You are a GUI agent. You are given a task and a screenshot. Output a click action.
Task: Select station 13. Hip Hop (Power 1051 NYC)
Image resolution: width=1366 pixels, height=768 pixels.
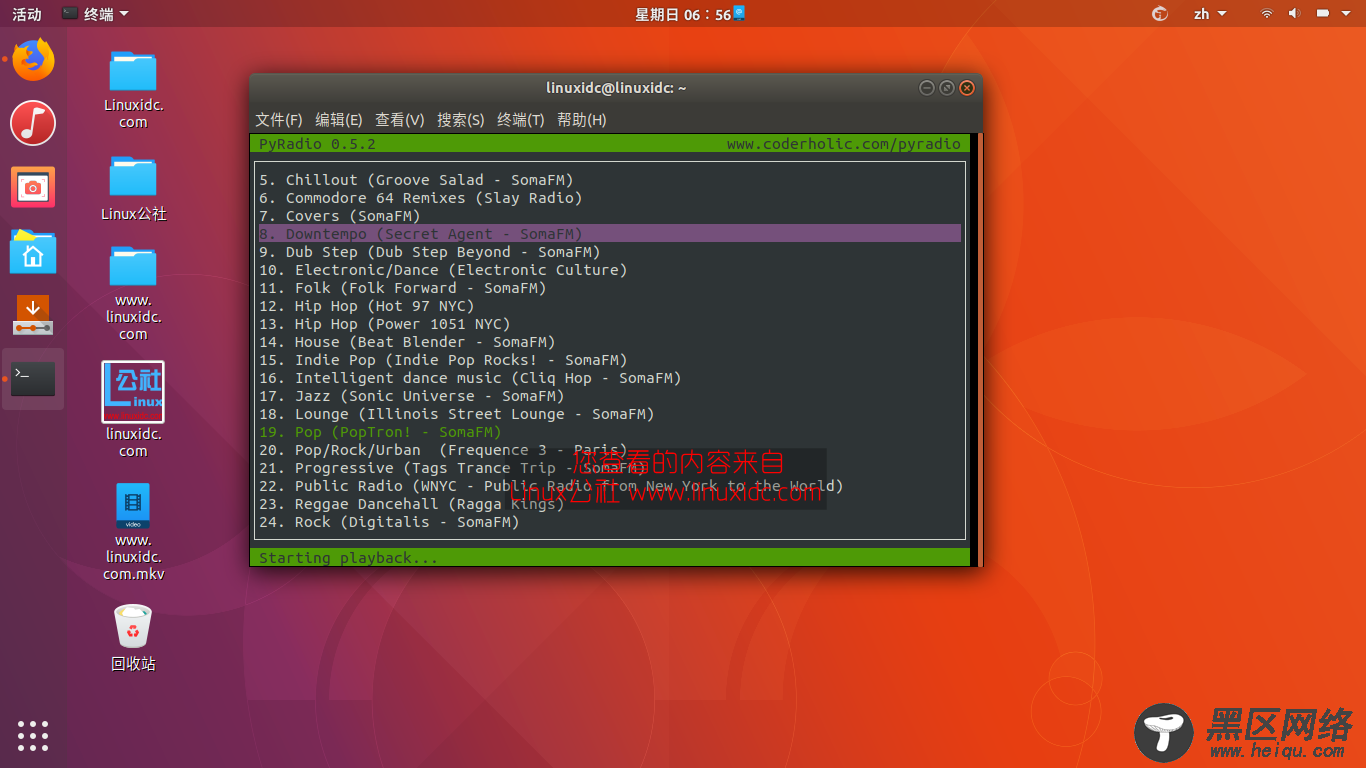[610, 324]
